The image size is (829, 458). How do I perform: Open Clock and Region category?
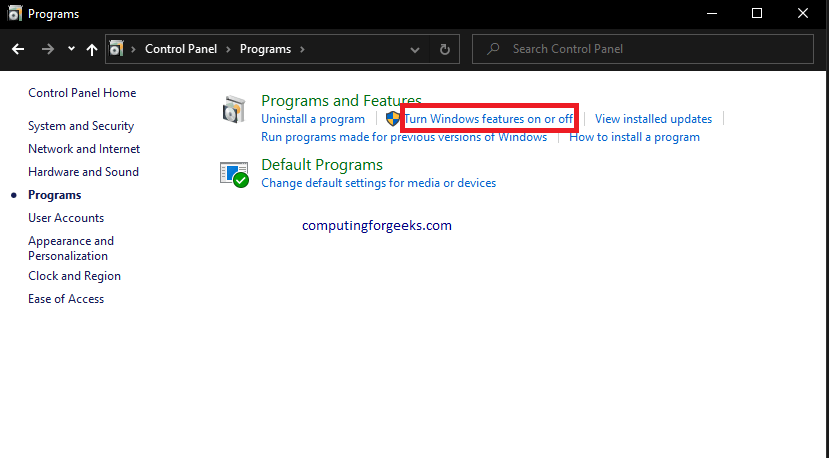tap(75, 276)
